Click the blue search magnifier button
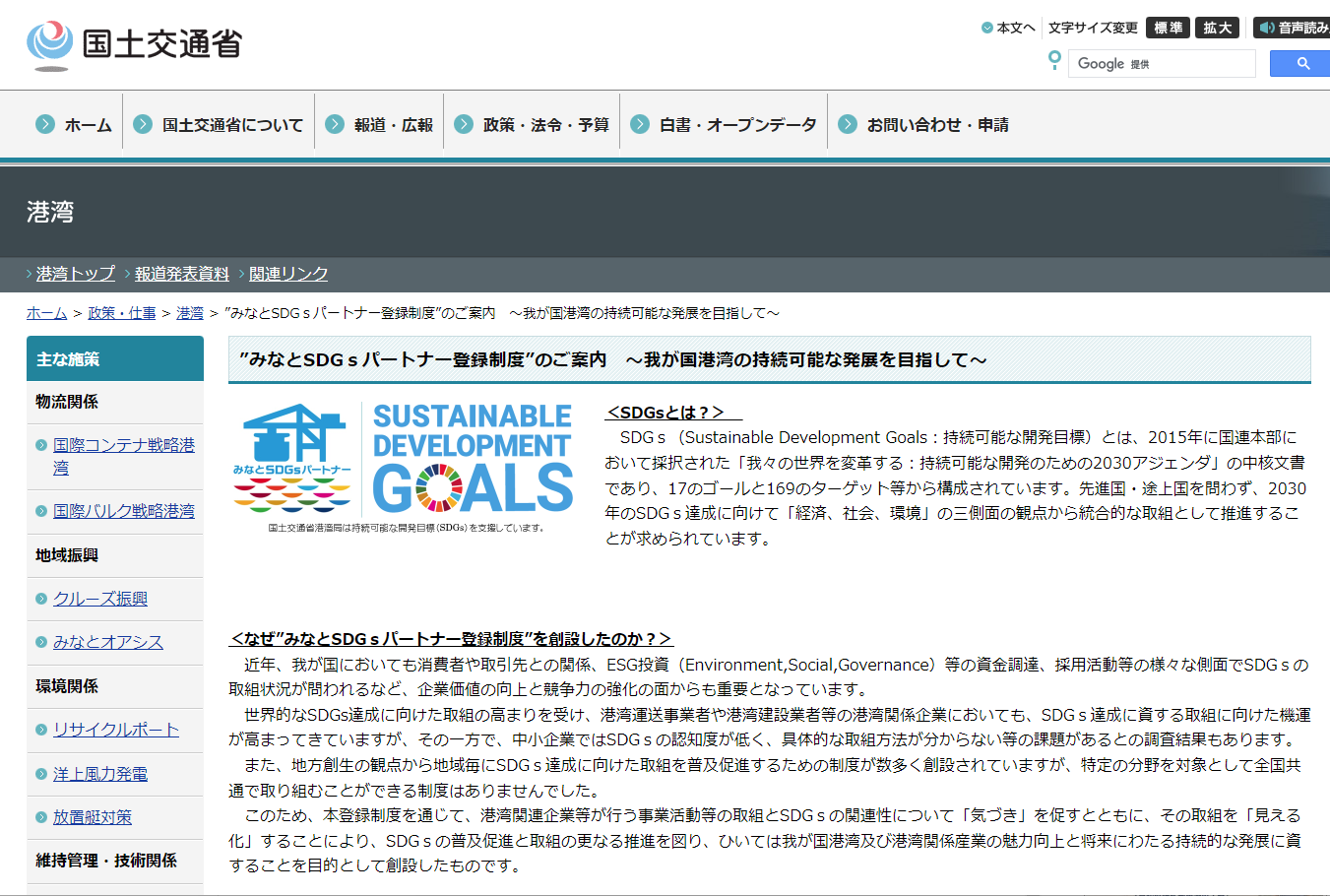The height and width of the screenshot is (896, 1330). point(1301,64)
